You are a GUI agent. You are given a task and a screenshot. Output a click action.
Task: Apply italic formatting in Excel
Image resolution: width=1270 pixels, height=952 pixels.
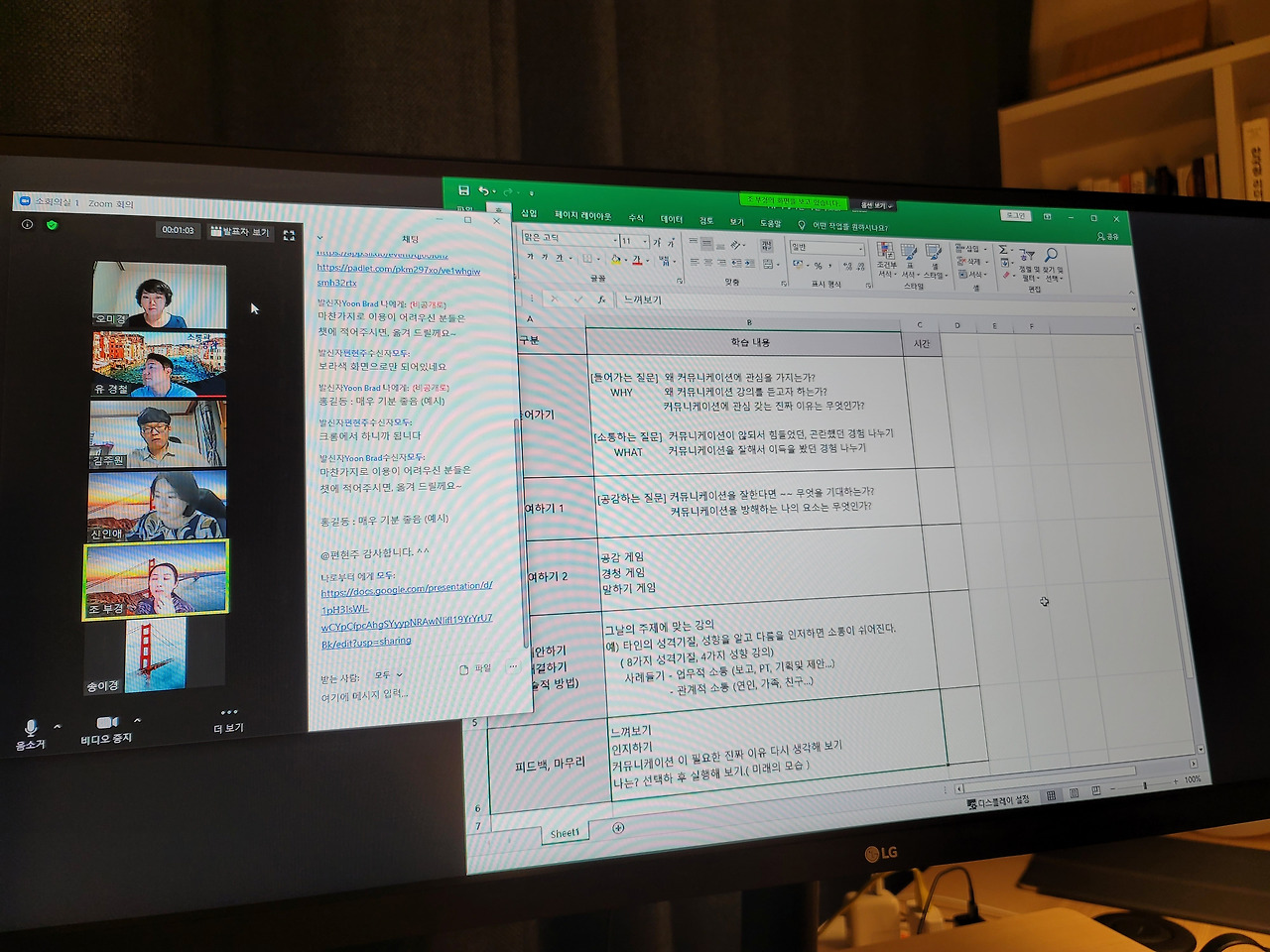tap(544, 257)
